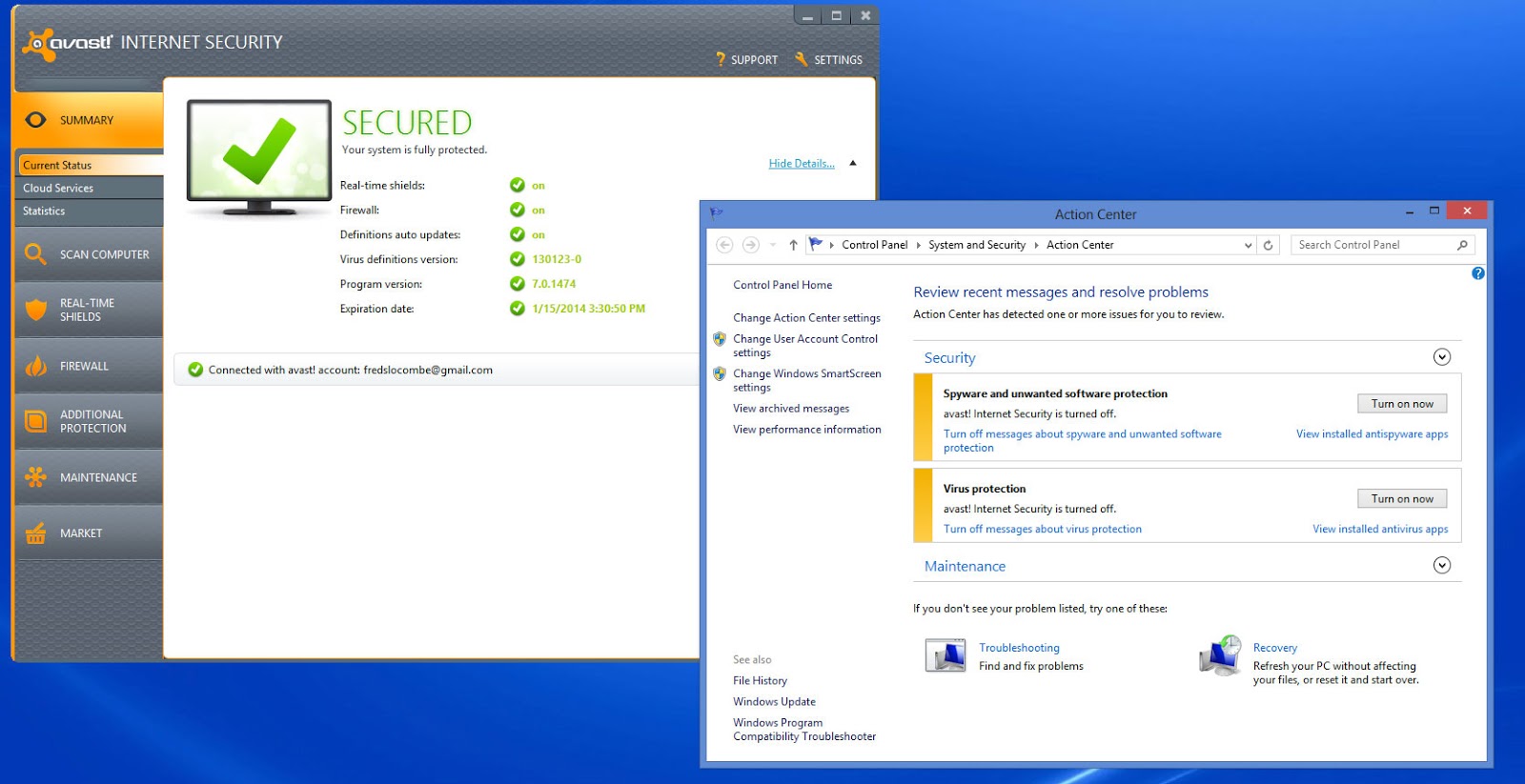Open Control Panel Home link
1525x784 pixels.
click(x=783, y=285)
